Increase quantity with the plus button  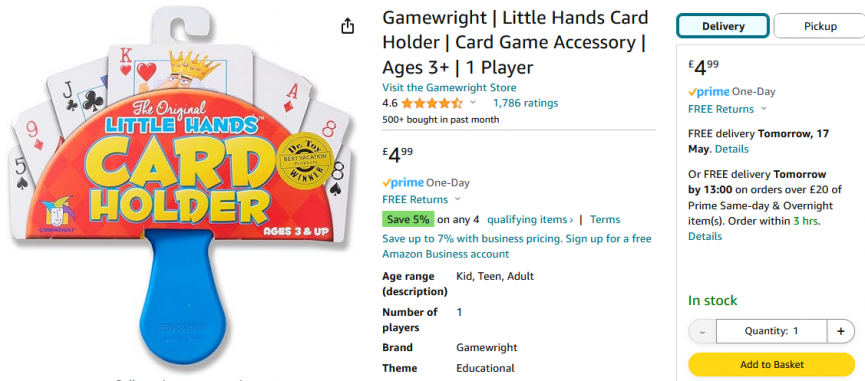[x=841, y=331]
